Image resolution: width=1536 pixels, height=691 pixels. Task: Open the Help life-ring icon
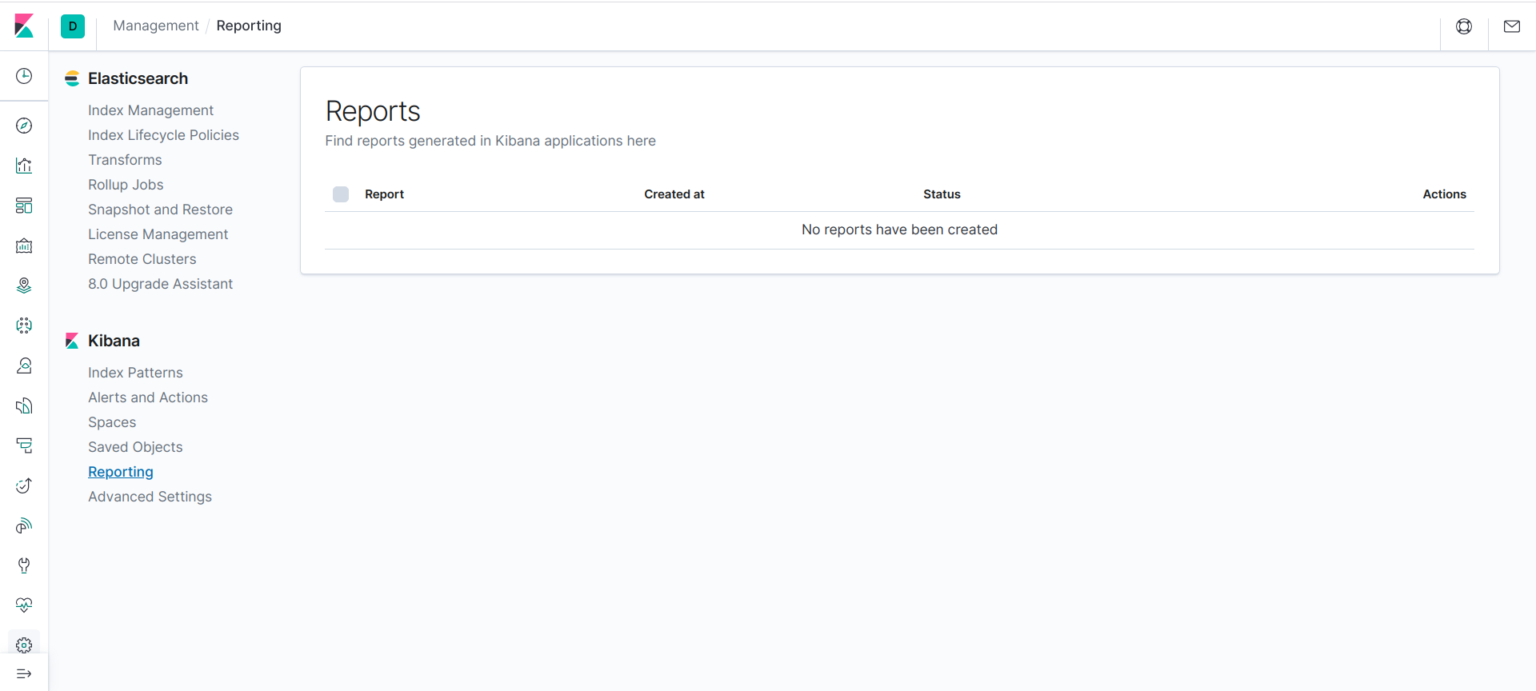(1463, 26)
